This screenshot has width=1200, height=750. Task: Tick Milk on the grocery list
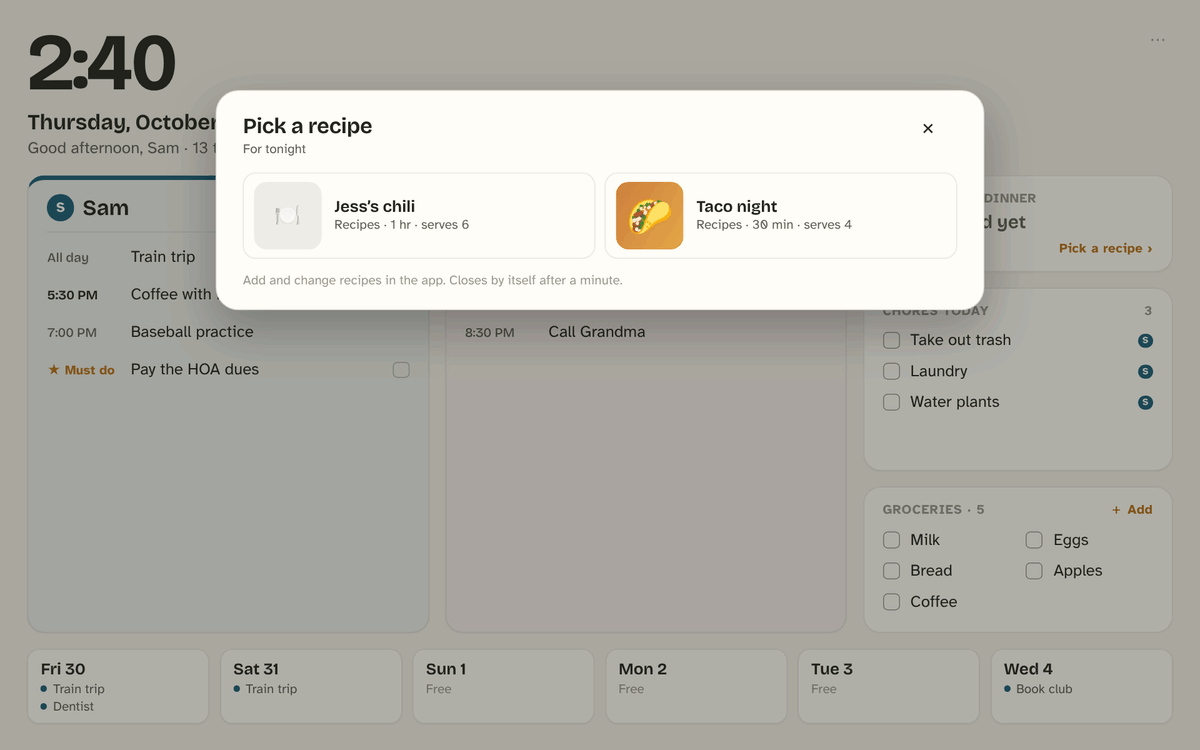coord(891,540)
